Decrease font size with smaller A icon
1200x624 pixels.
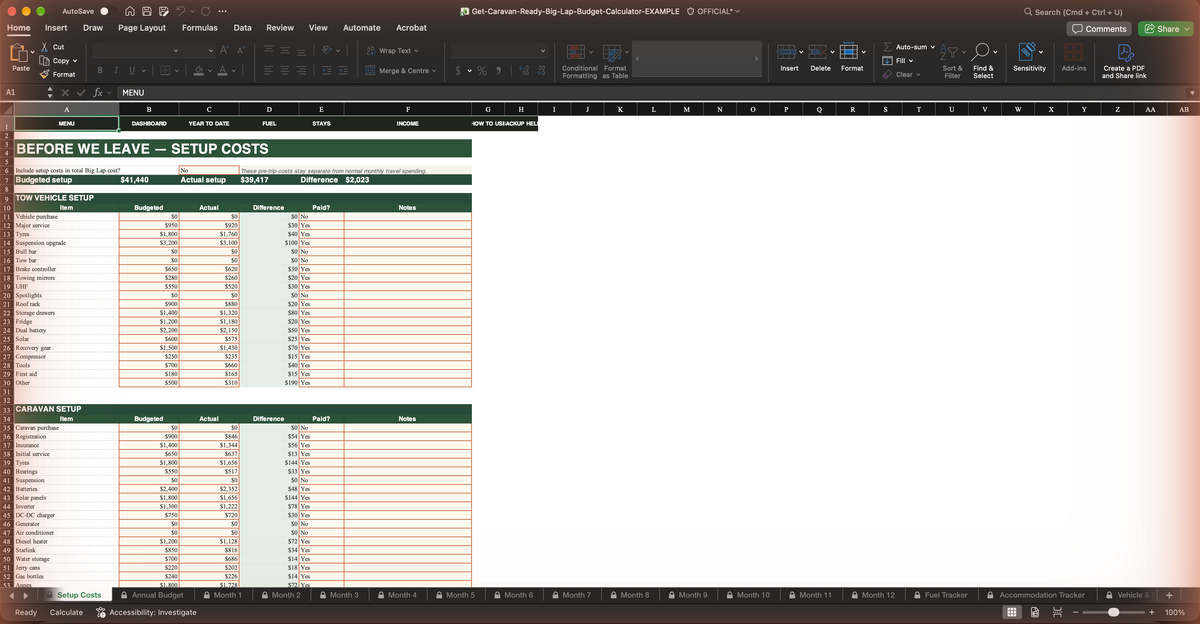pyautogui.click(x=240, y=50)
